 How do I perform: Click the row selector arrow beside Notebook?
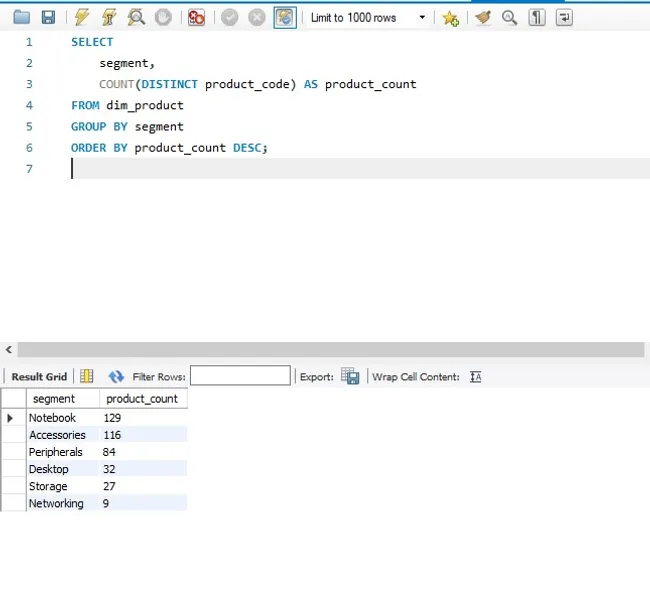(10, 418)
